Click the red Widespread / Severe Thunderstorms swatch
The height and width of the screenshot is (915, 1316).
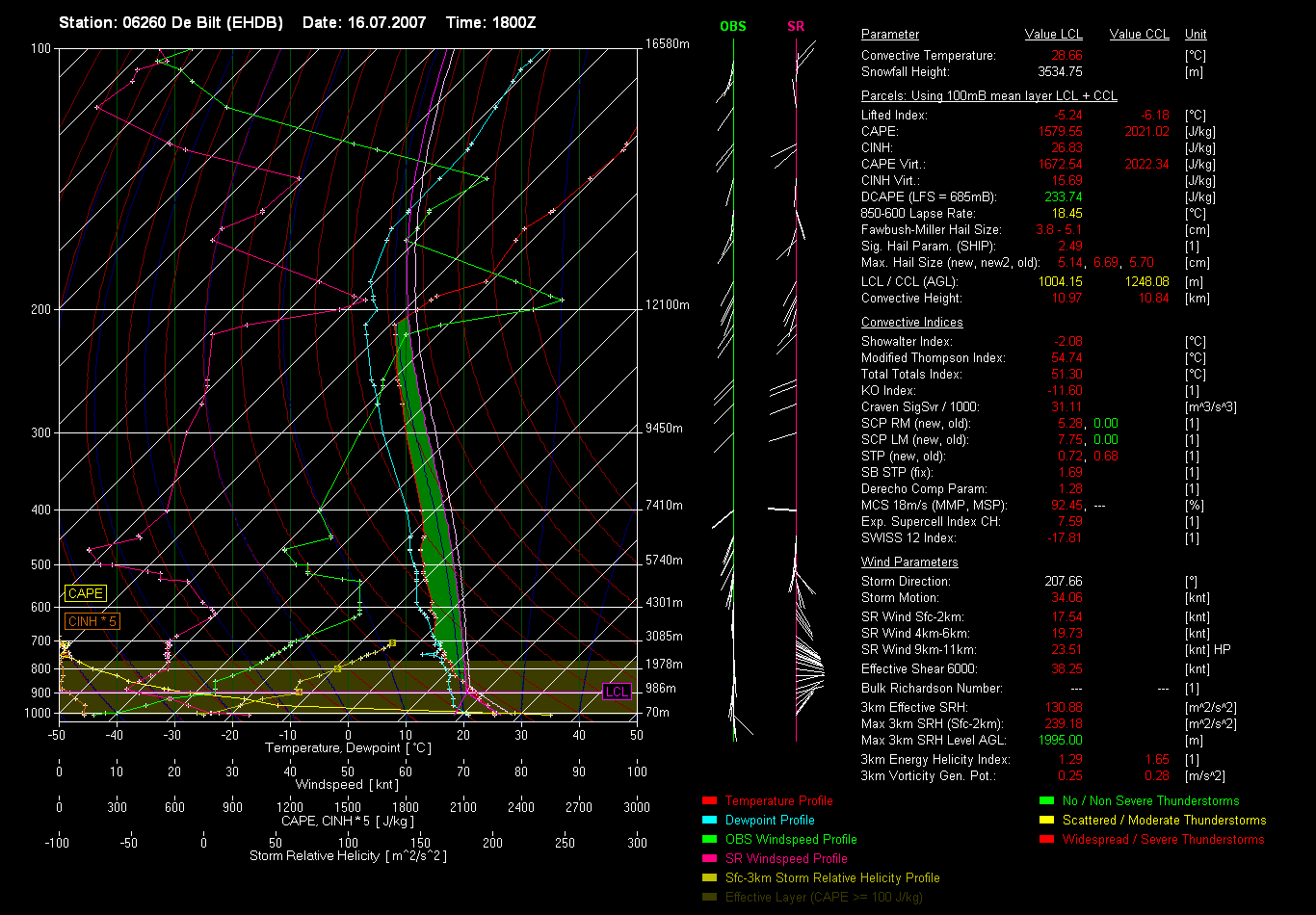(x=1047, y=839)
